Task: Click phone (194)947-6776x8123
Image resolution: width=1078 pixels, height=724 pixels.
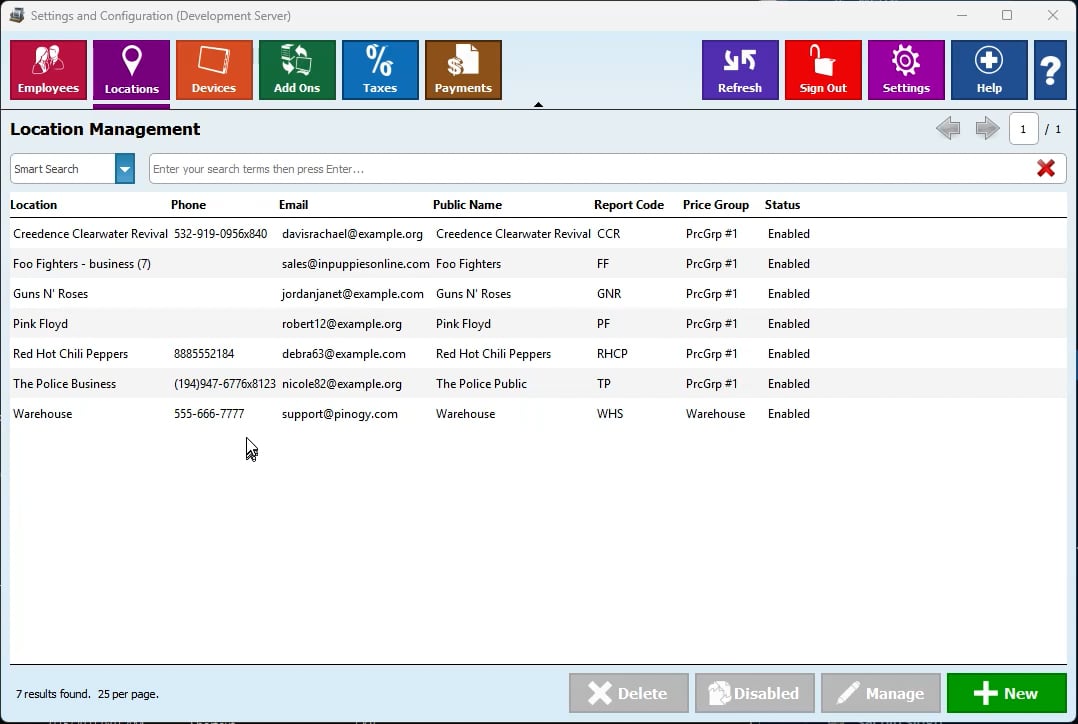Action: (225, 384)
